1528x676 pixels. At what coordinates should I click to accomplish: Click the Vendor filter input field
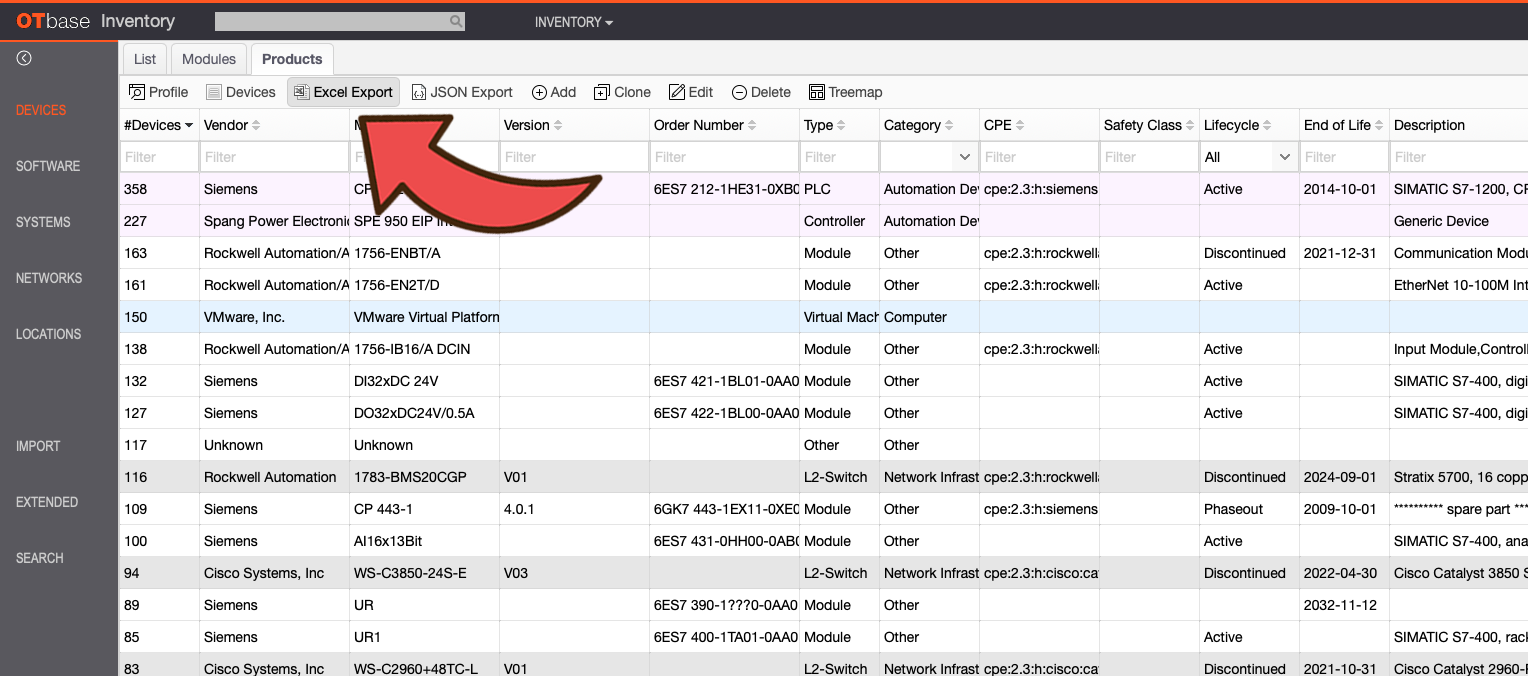click(x=274, y=157)
